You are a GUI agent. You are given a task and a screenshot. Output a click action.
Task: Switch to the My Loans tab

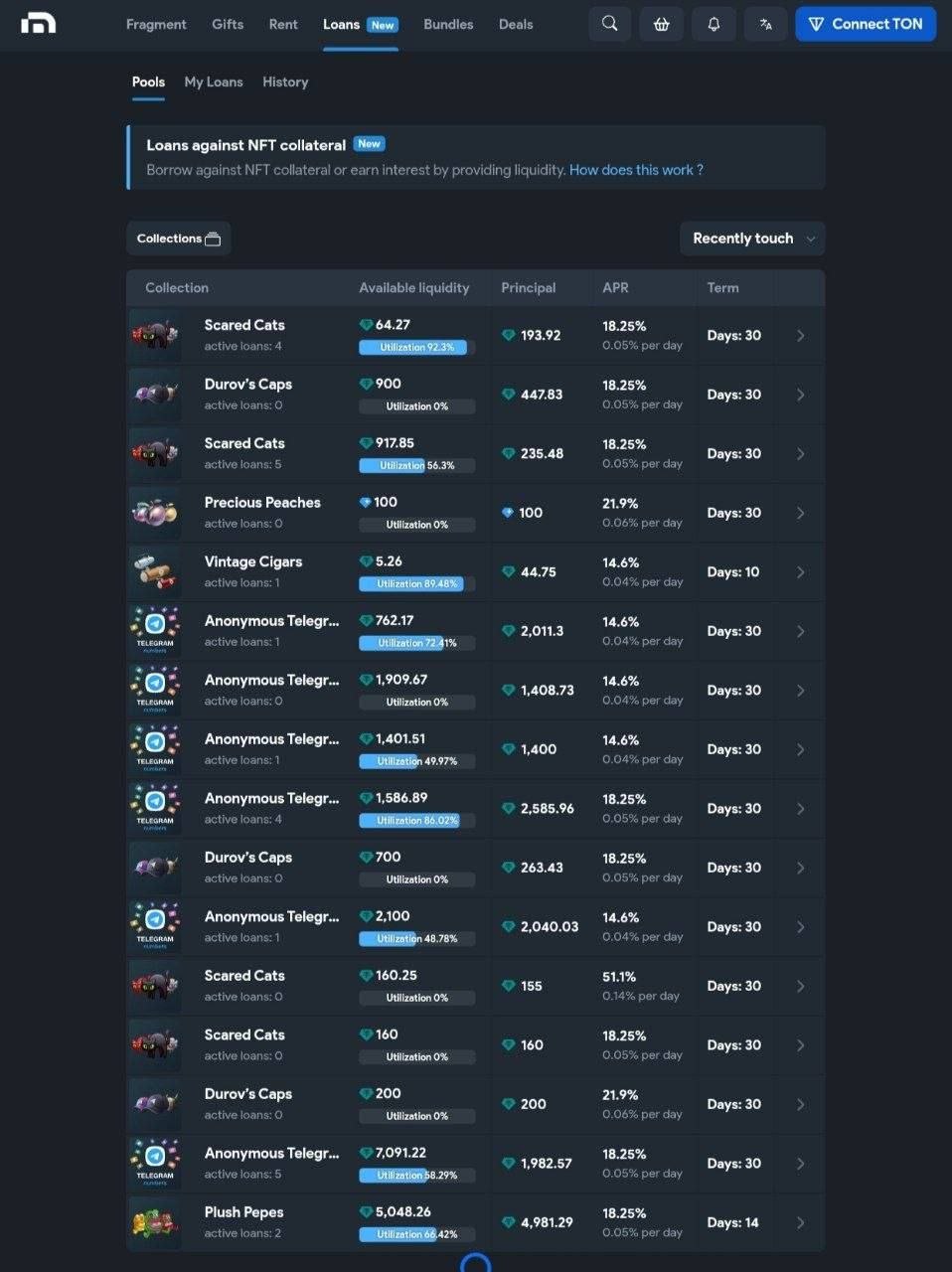(x=214, y=81)
